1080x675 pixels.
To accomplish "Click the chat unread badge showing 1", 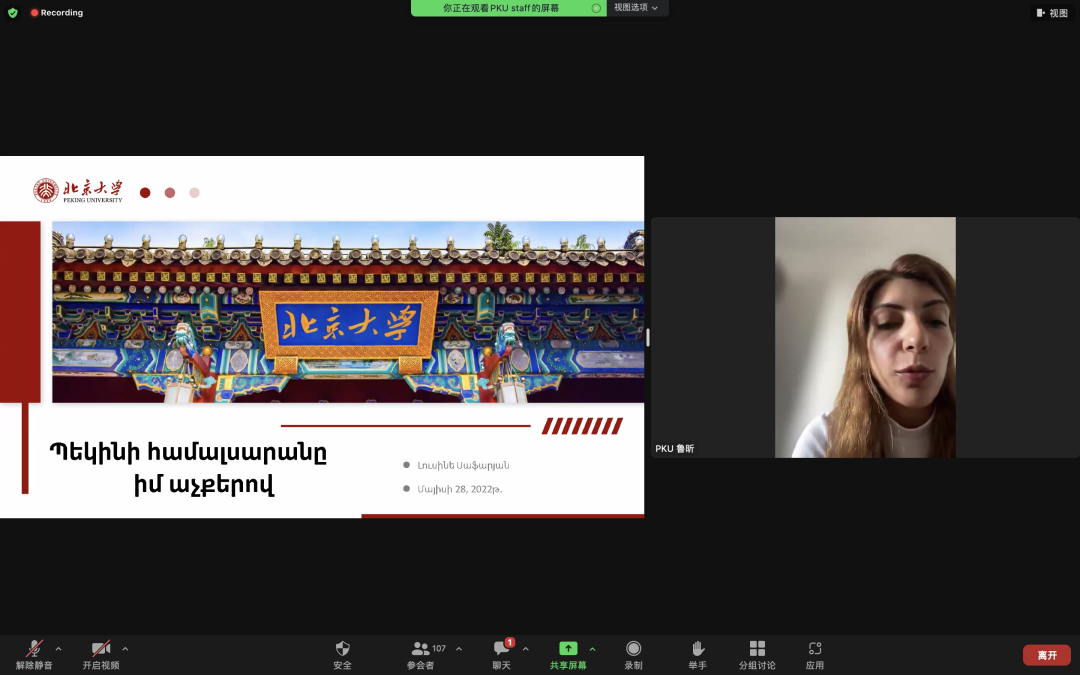I will click(x=510, y=643).
